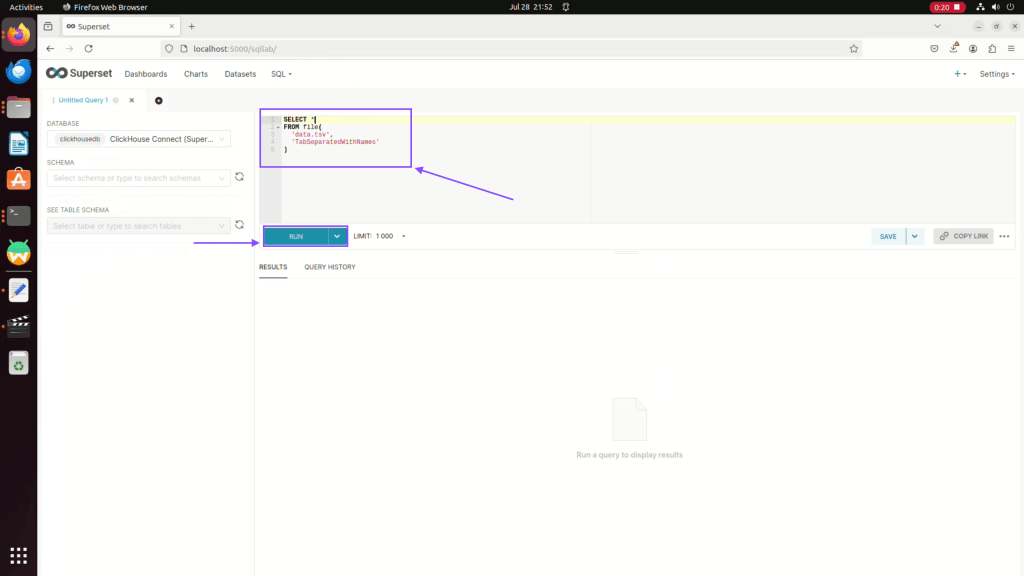Open the Settings menu

click(x=996, y=74)
